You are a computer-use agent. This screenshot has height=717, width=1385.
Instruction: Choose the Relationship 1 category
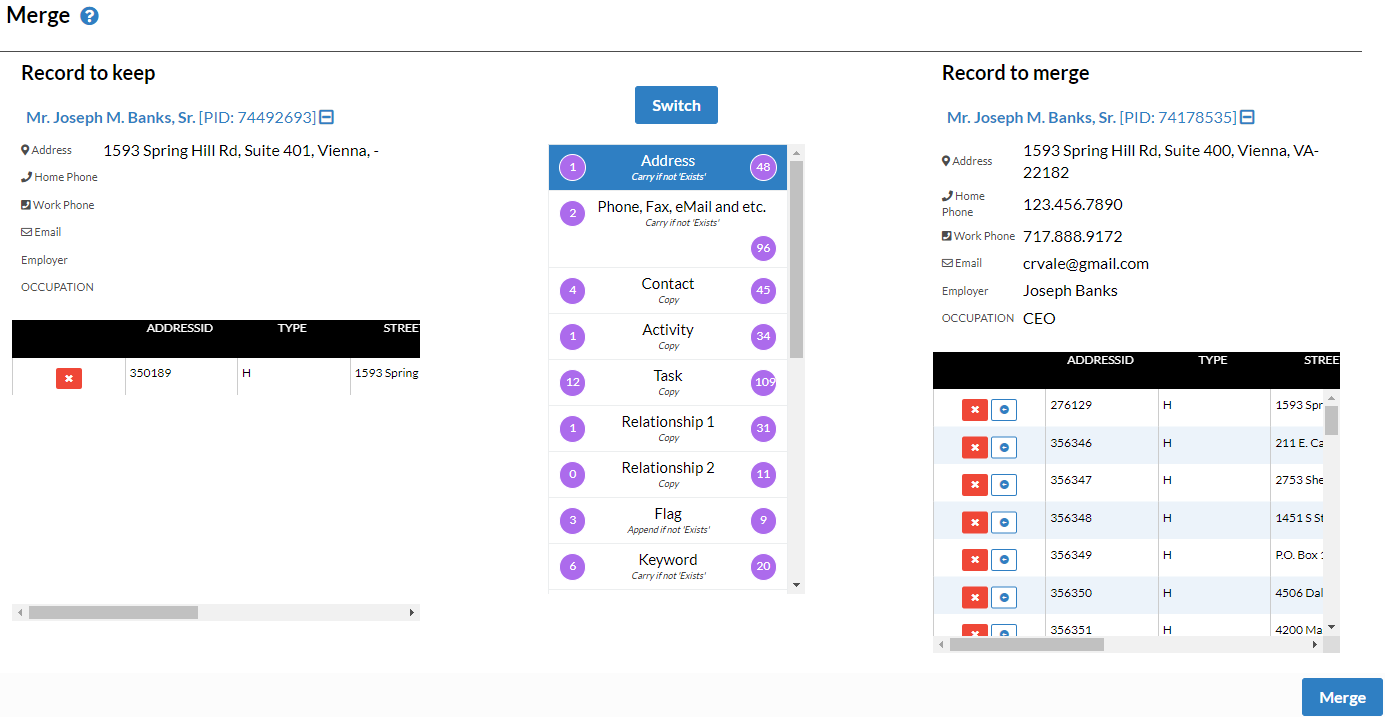click(x=667, y=428)
